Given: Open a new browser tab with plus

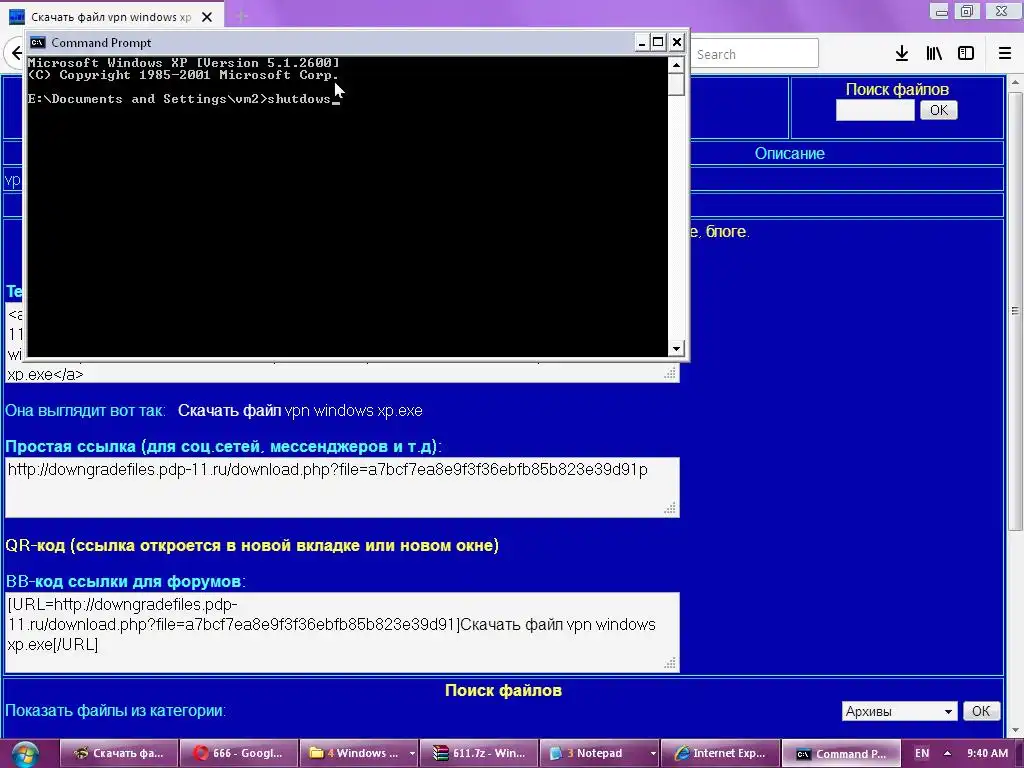Looking at the screenshot, I should (242, 16).
